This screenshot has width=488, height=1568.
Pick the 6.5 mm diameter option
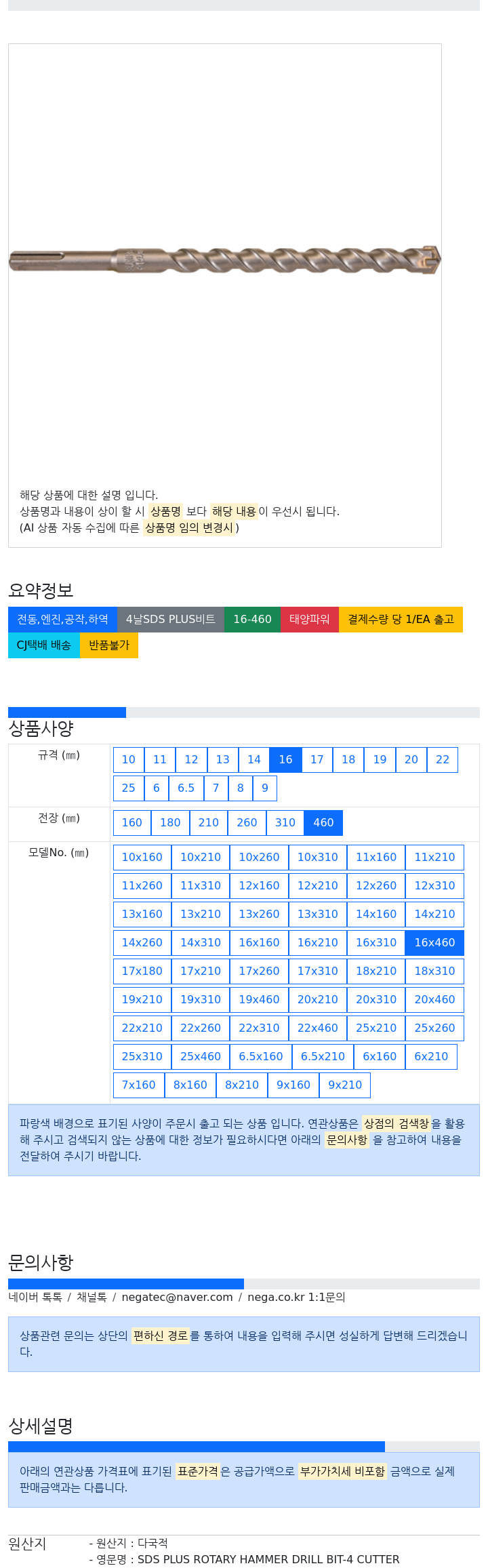pos(186,788)
